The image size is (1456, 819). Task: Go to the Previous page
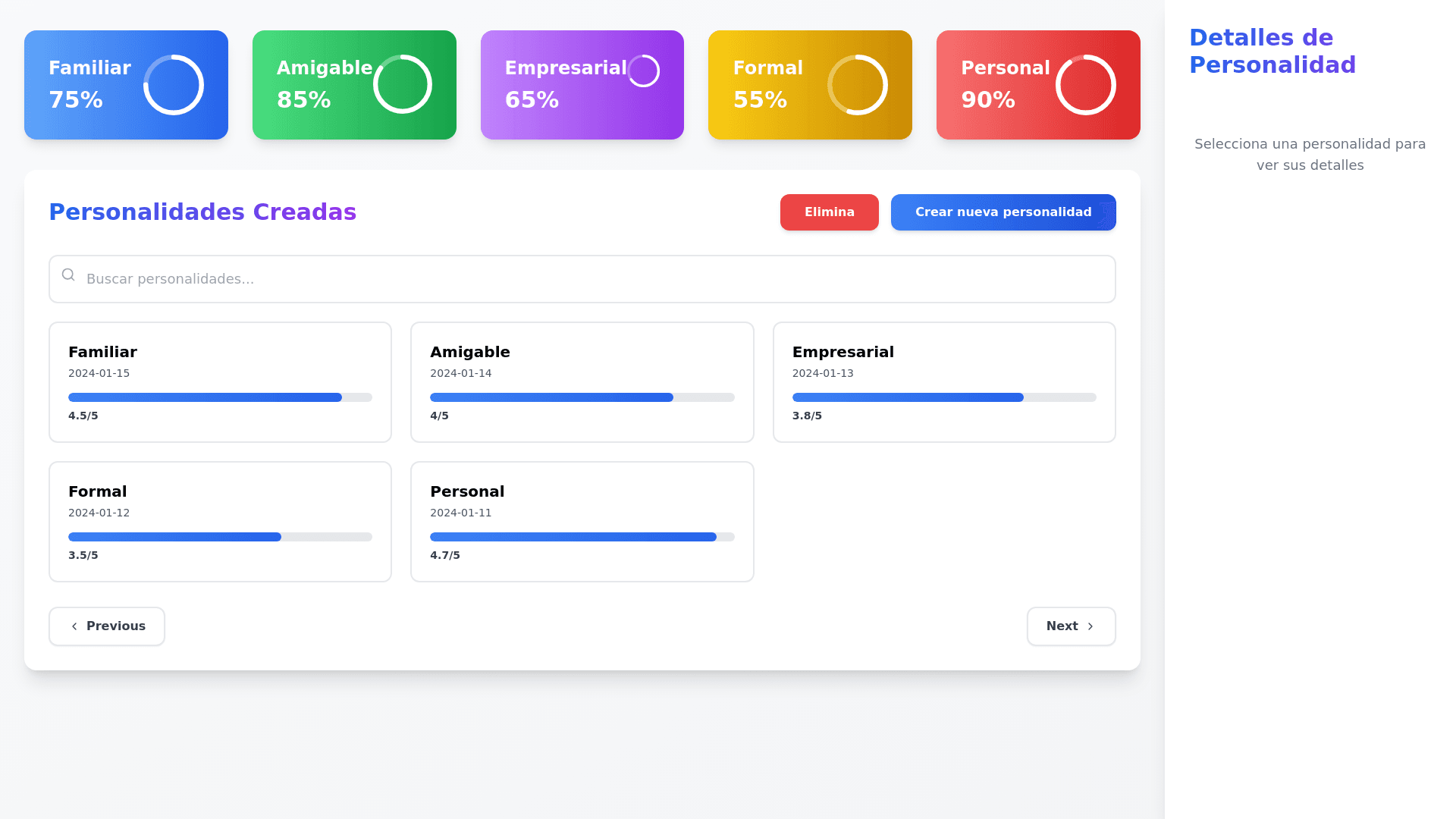(x=107, y=626)
